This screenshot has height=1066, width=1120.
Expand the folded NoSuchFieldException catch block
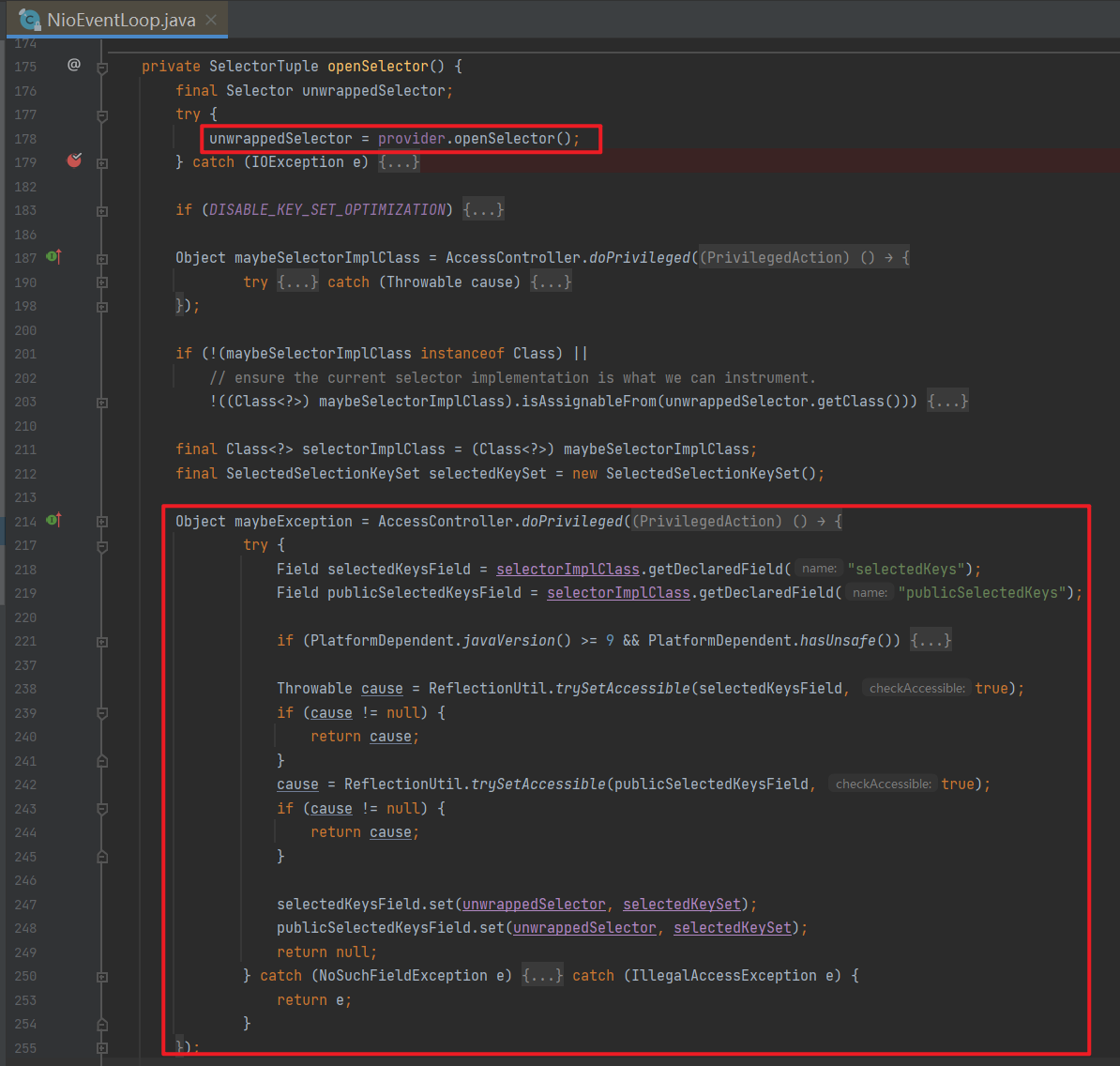click(x=542, y=976)
